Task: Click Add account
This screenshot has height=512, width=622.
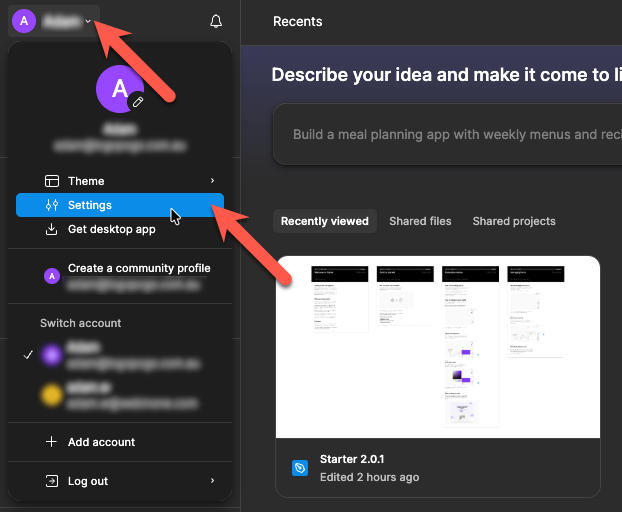Action: pos(120,442)
